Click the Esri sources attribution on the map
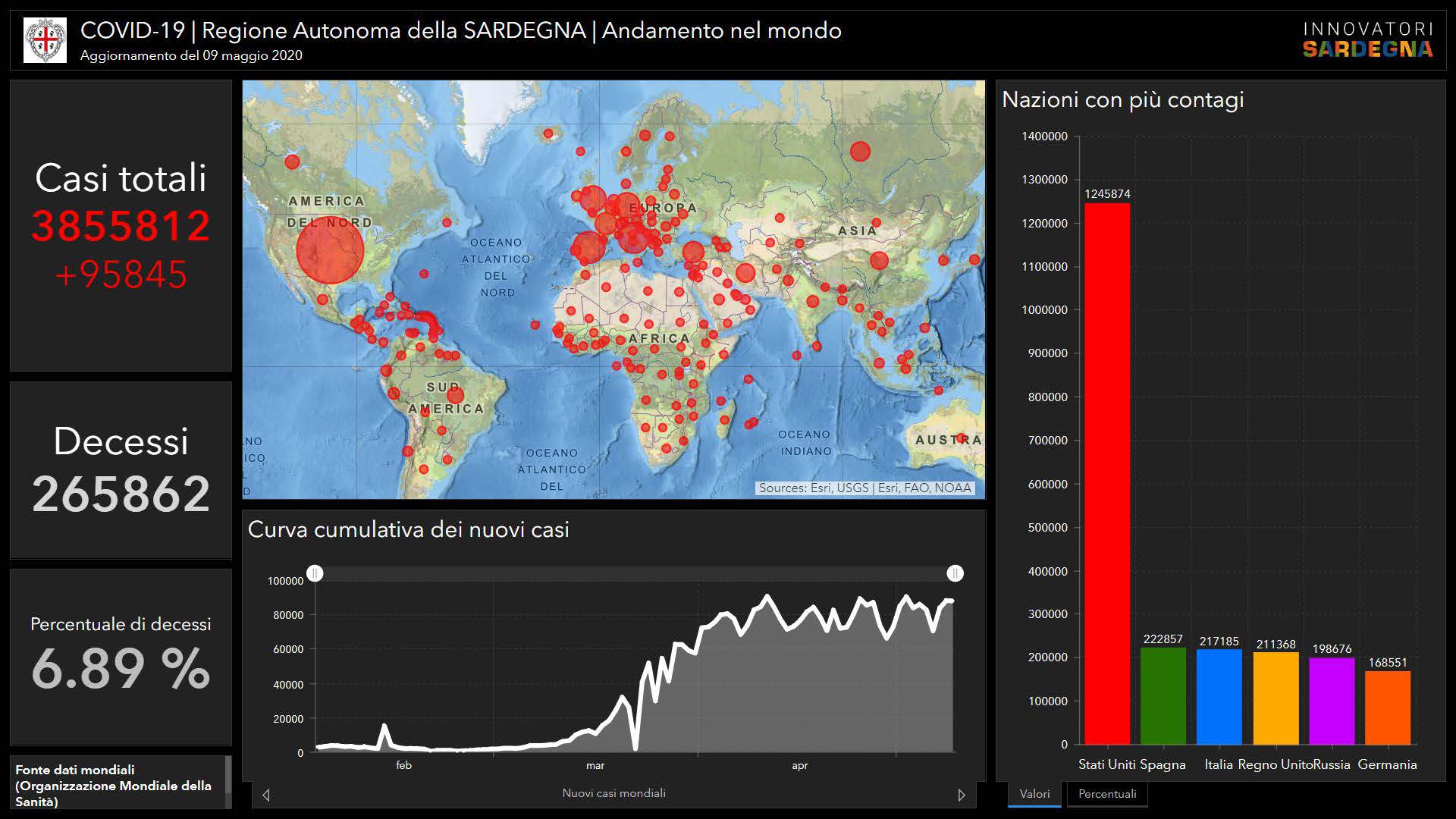Screen dimensions: 1456x819 (x=864, y=488)
